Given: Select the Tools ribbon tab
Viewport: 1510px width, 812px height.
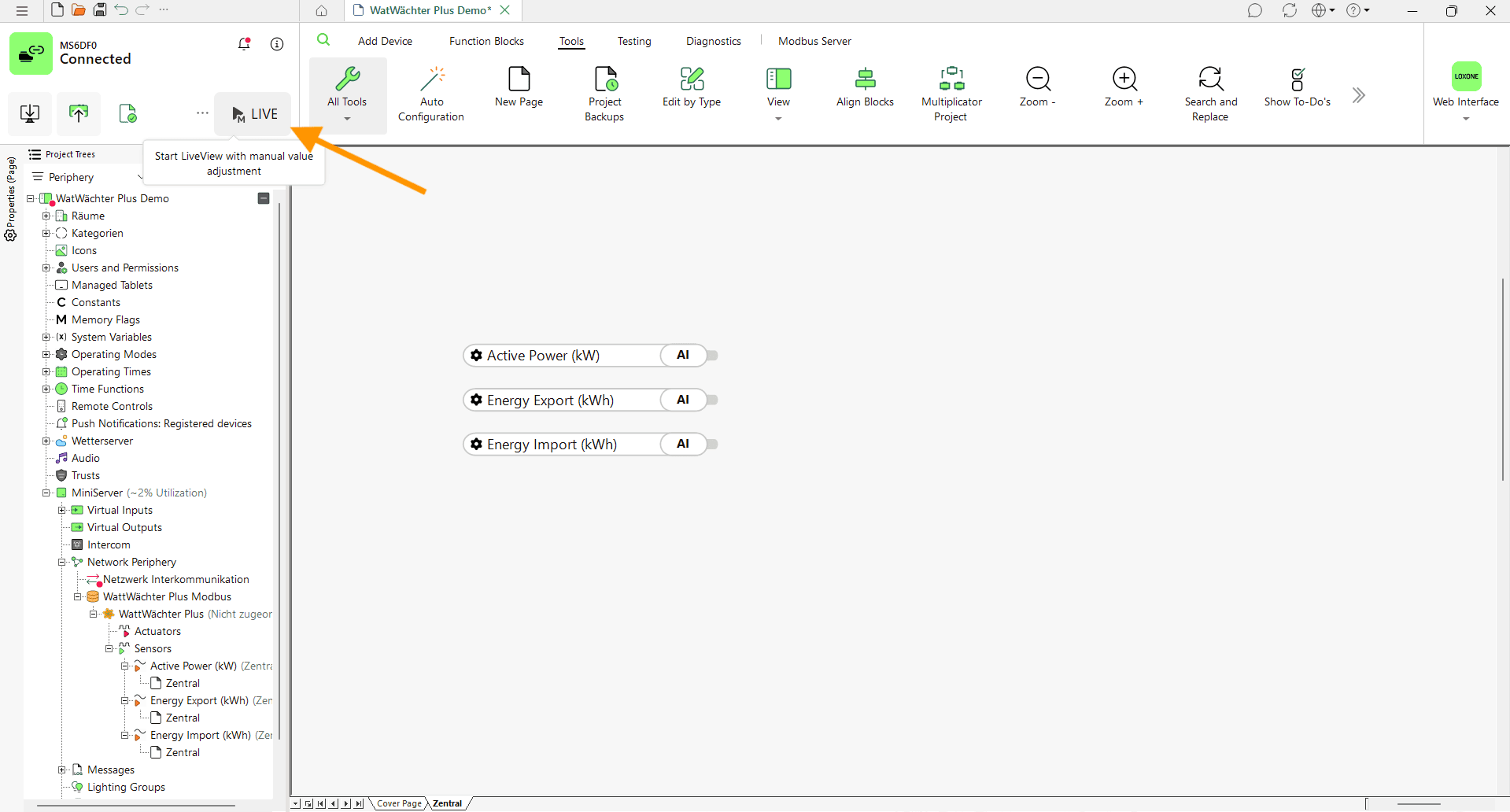Looking at the screenshot, I should click(x=571, y=41).
